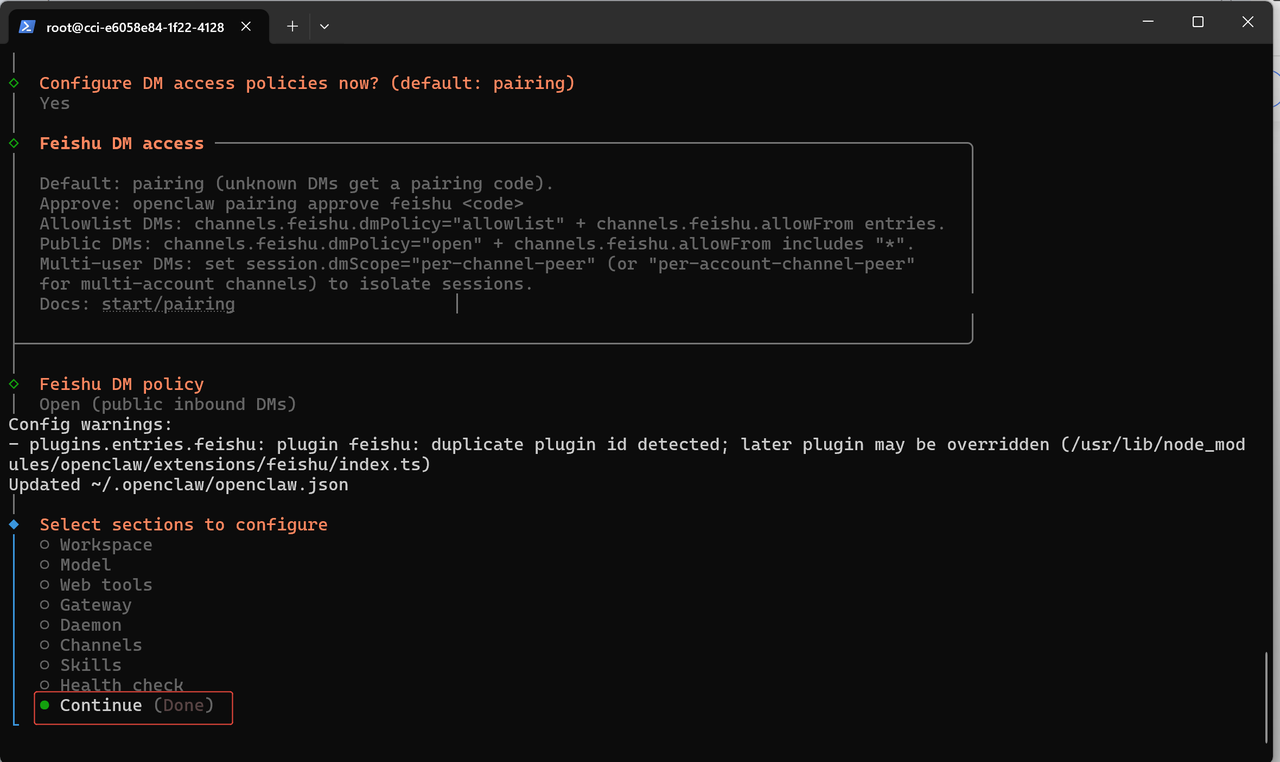
Task: Click the PowerShell icon in the terminal tab
Action: [28, 27]
